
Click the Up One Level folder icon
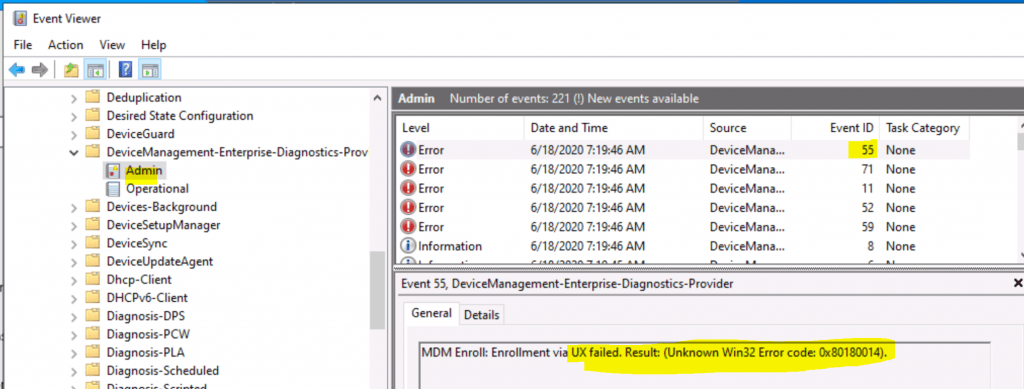pyautogui.click(x=72, y=70)
